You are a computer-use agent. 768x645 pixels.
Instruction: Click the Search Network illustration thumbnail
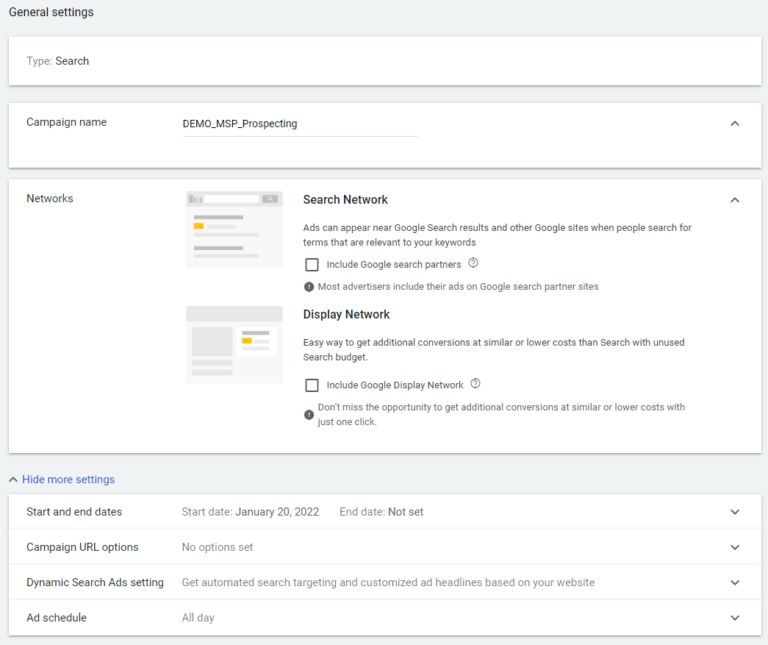234,230
